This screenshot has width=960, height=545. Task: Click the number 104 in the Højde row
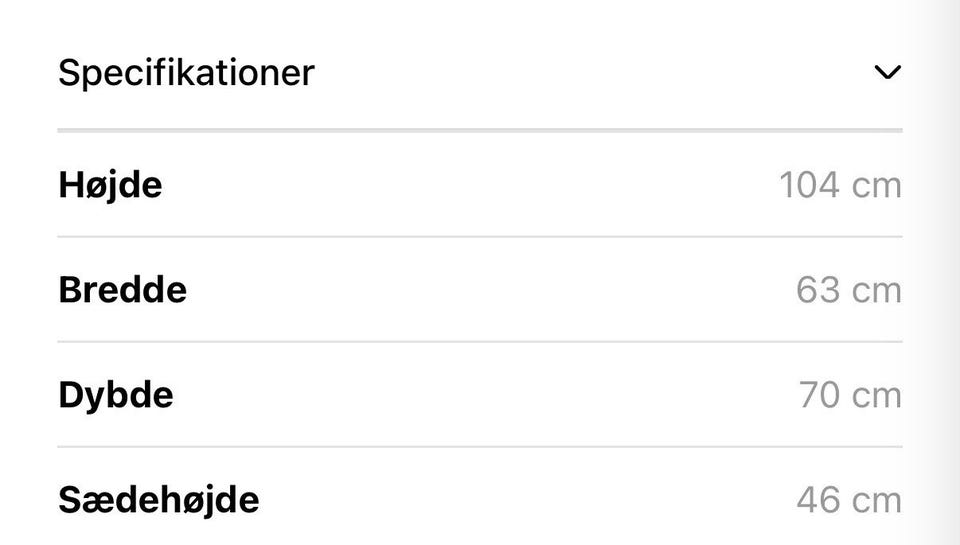click(x=810, y=186)
